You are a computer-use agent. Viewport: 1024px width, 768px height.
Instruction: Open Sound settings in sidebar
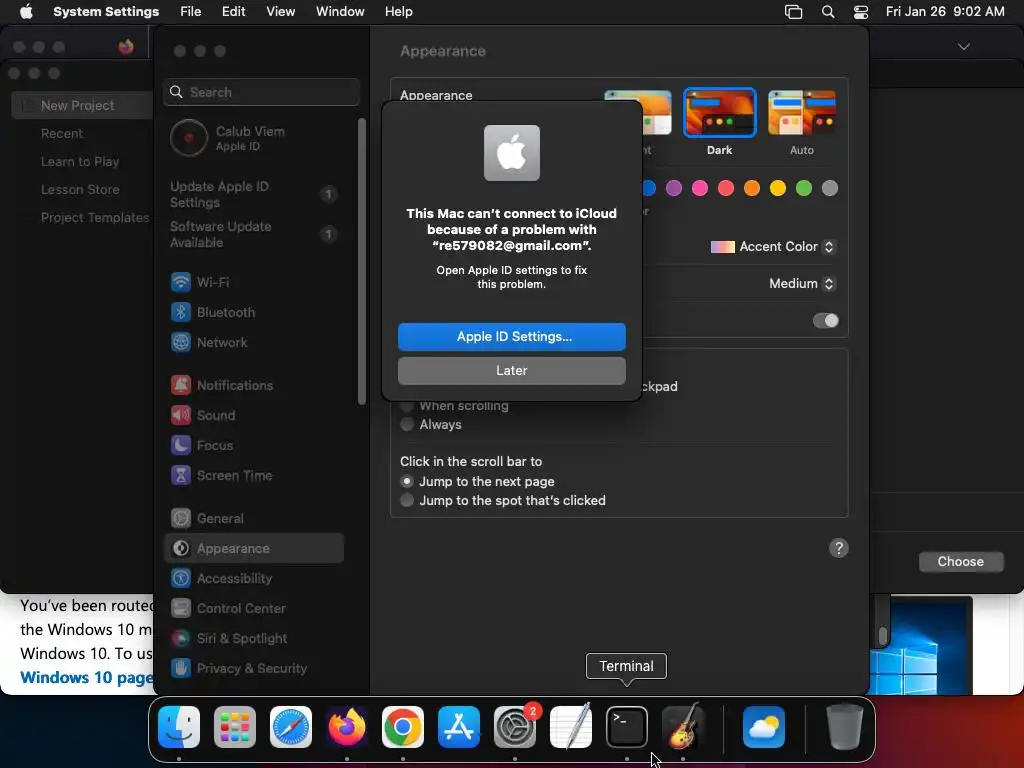[x=255, y=415]
